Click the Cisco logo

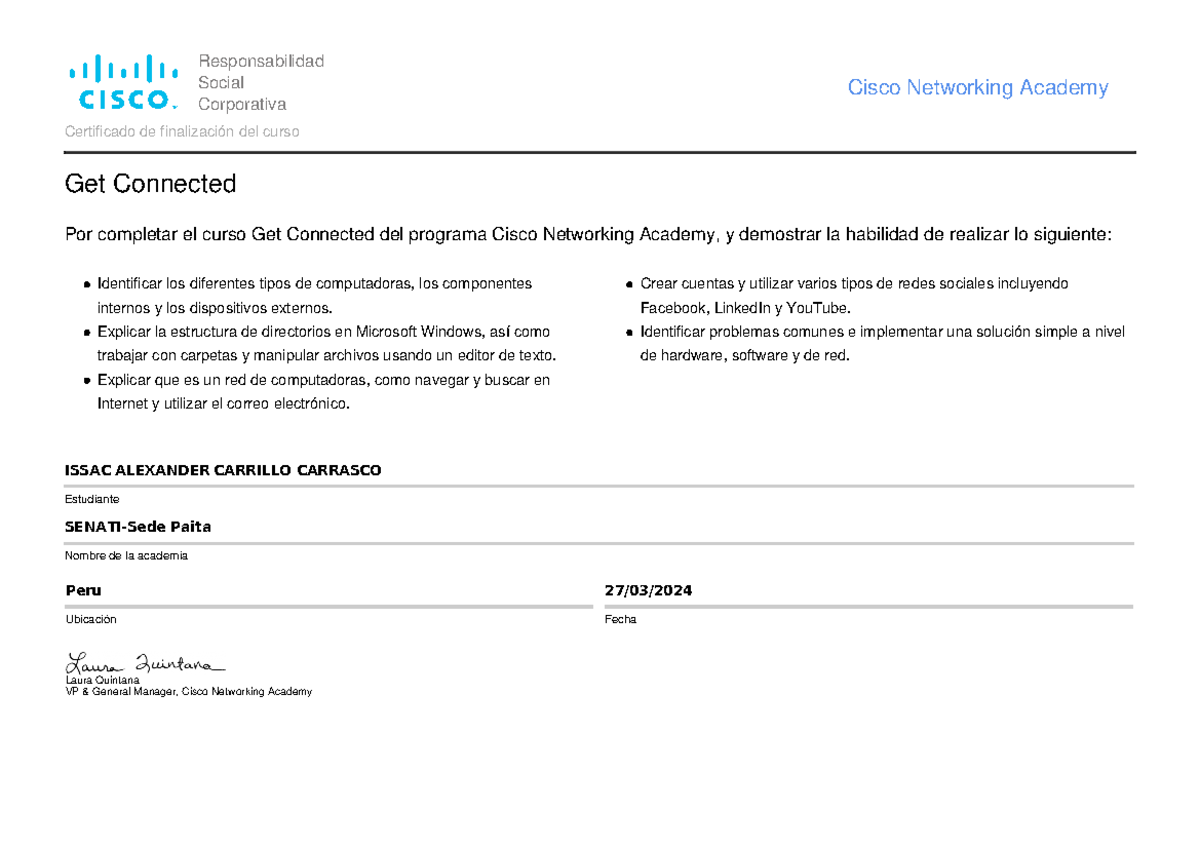[x=123, y=82]
